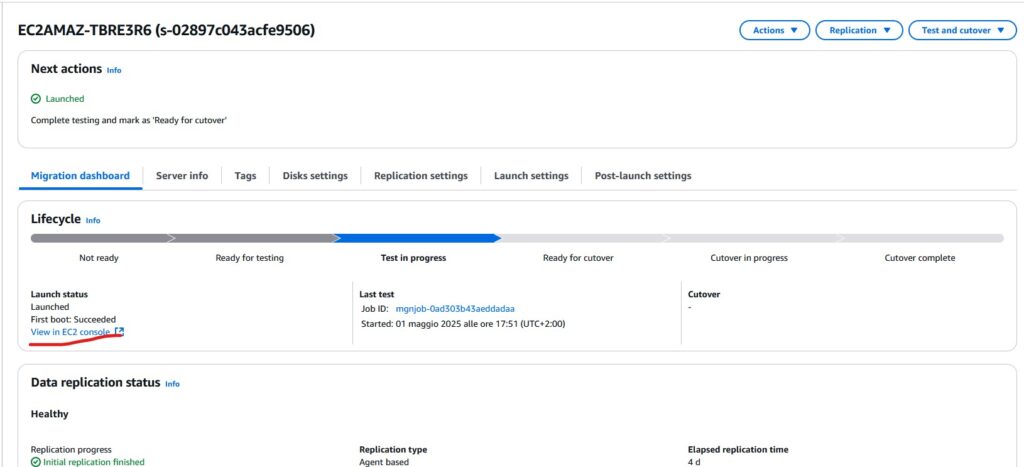
Task: Click the EC2AMAZ-TBRE3R6 server title
Action: click(x=167, y=30)
